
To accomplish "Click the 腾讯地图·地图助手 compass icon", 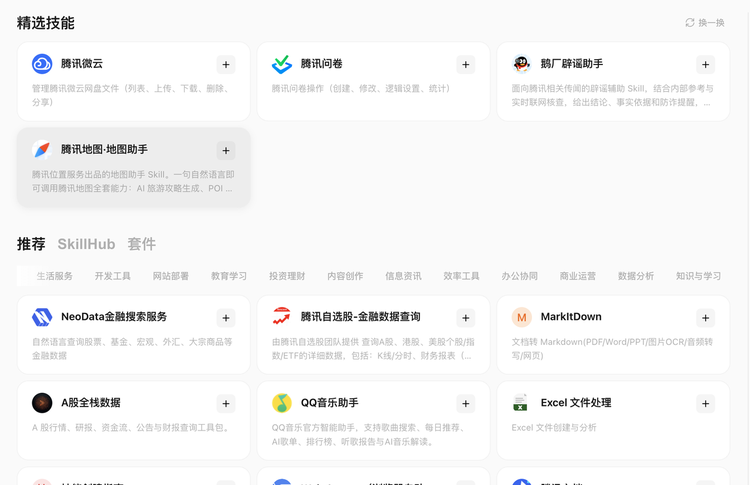I will (42, 150).
